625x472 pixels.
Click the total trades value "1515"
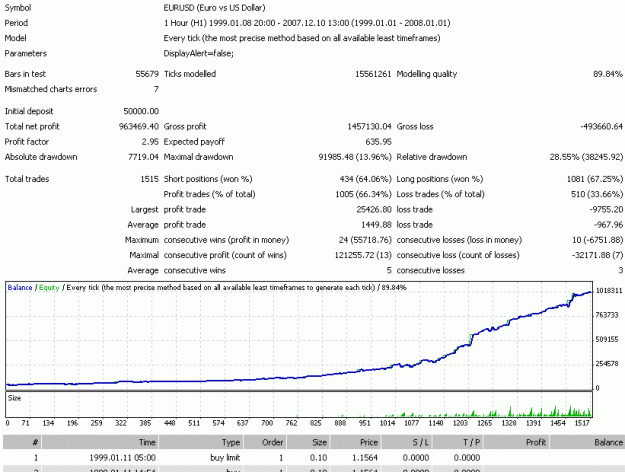click(x=149, y=179)
